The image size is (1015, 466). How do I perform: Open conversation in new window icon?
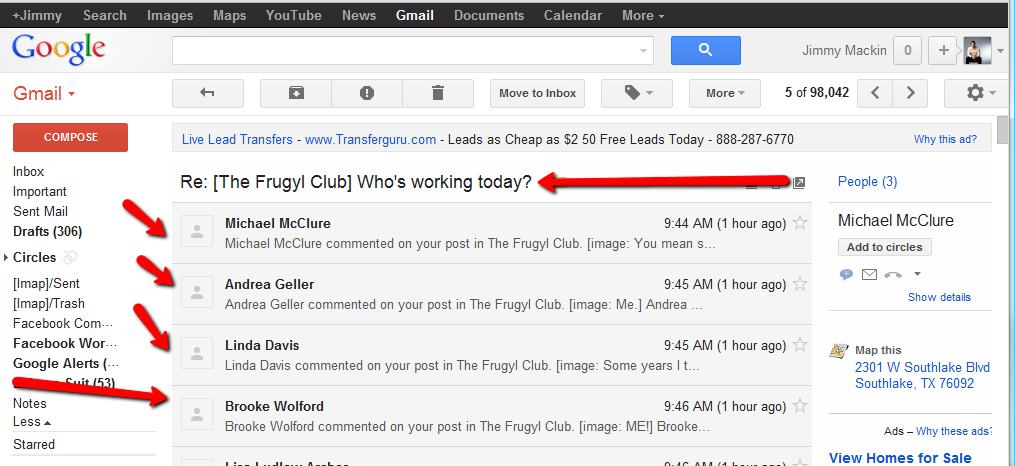798,183
